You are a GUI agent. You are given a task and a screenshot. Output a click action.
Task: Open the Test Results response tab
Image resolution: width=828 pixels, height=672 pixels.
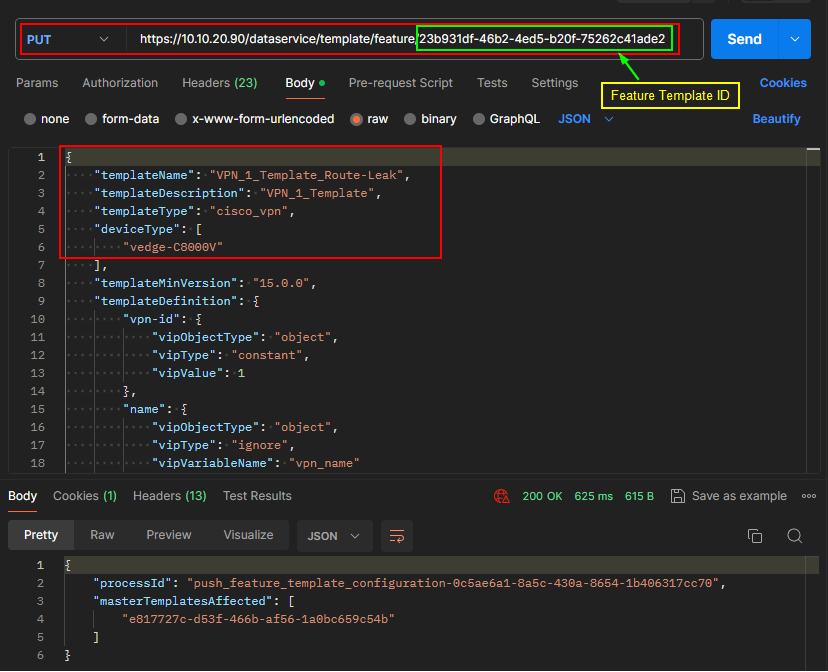click(257, 496)
